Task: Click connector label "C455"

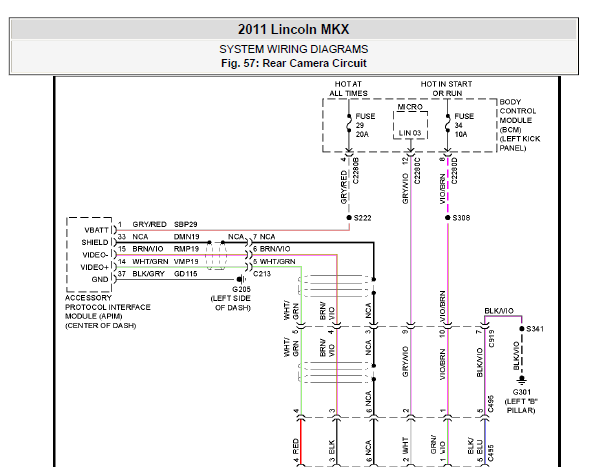Action: coord(492,453)
